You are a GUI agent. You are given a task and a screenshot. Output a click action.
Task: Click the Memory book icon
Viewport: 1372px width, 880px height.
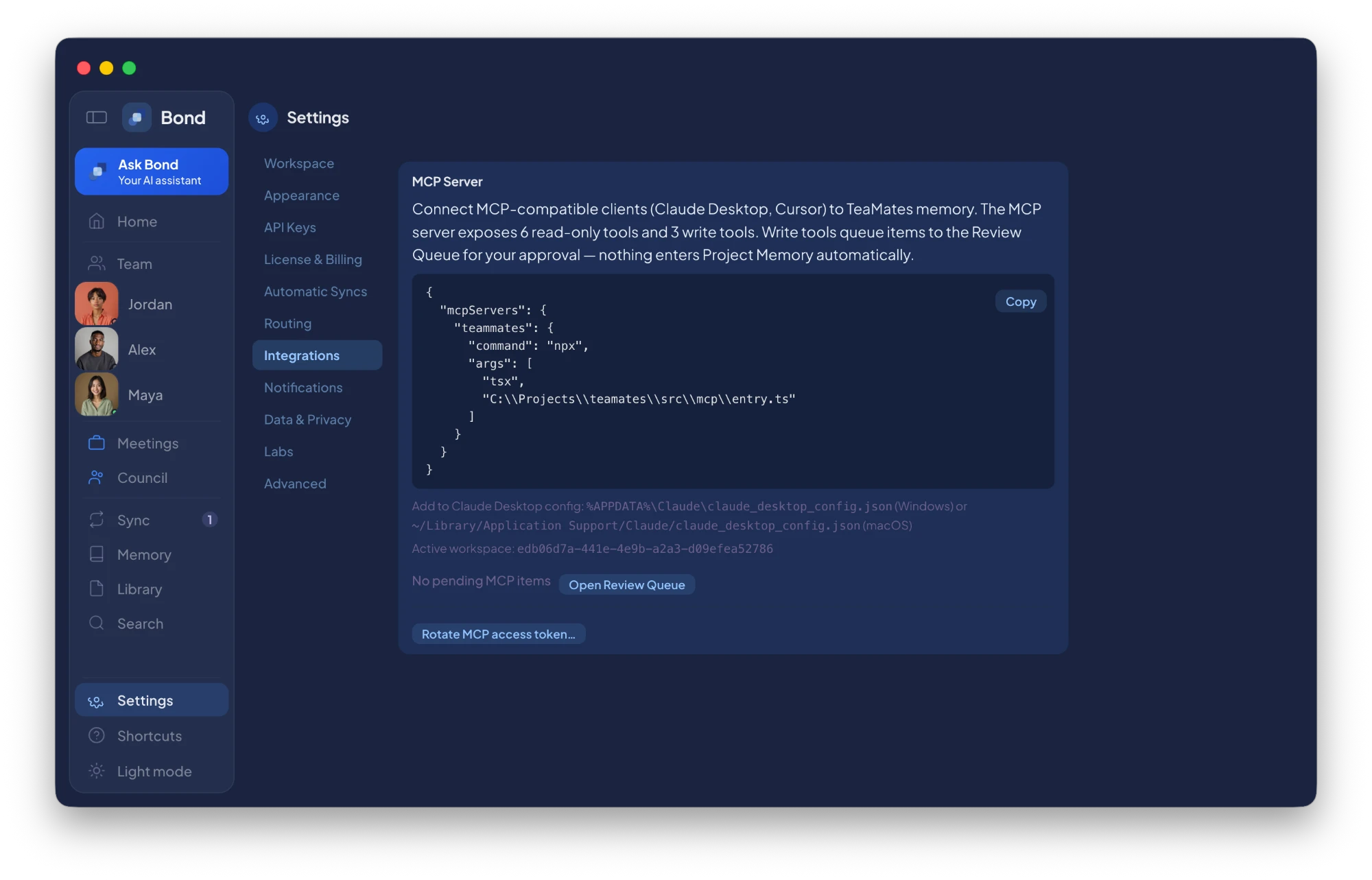coord(97,554)
